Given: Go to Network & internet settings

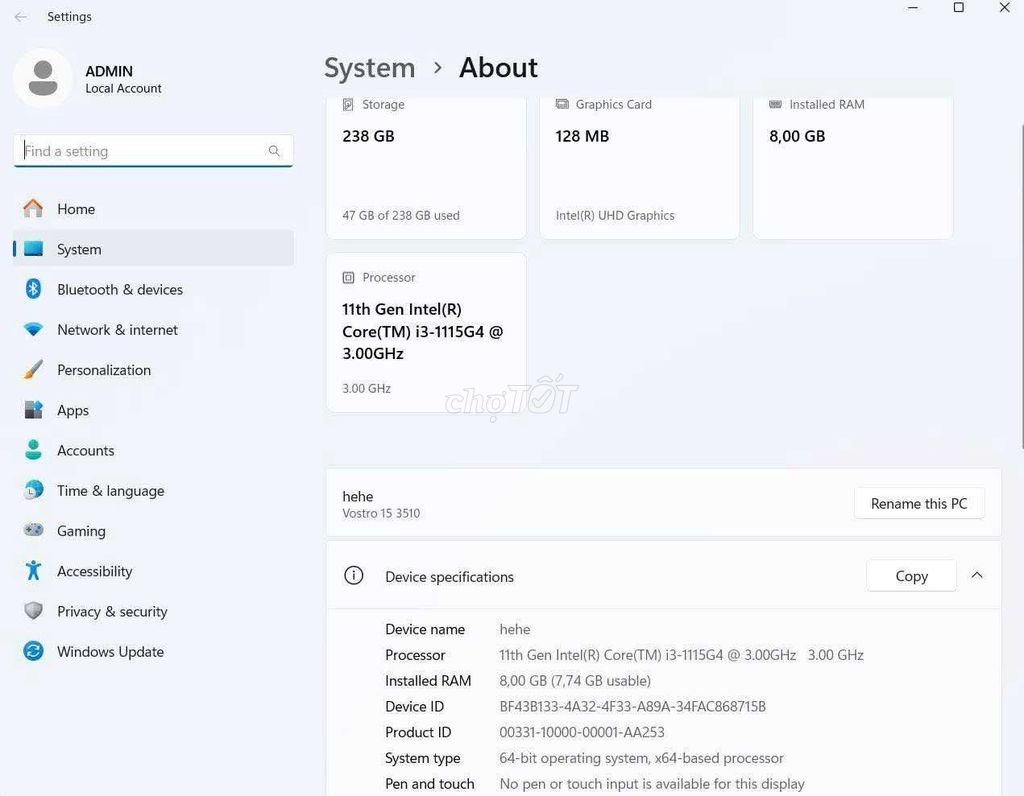Looking at the screenshot, I should pyautogui.click(x=153, y=330).
